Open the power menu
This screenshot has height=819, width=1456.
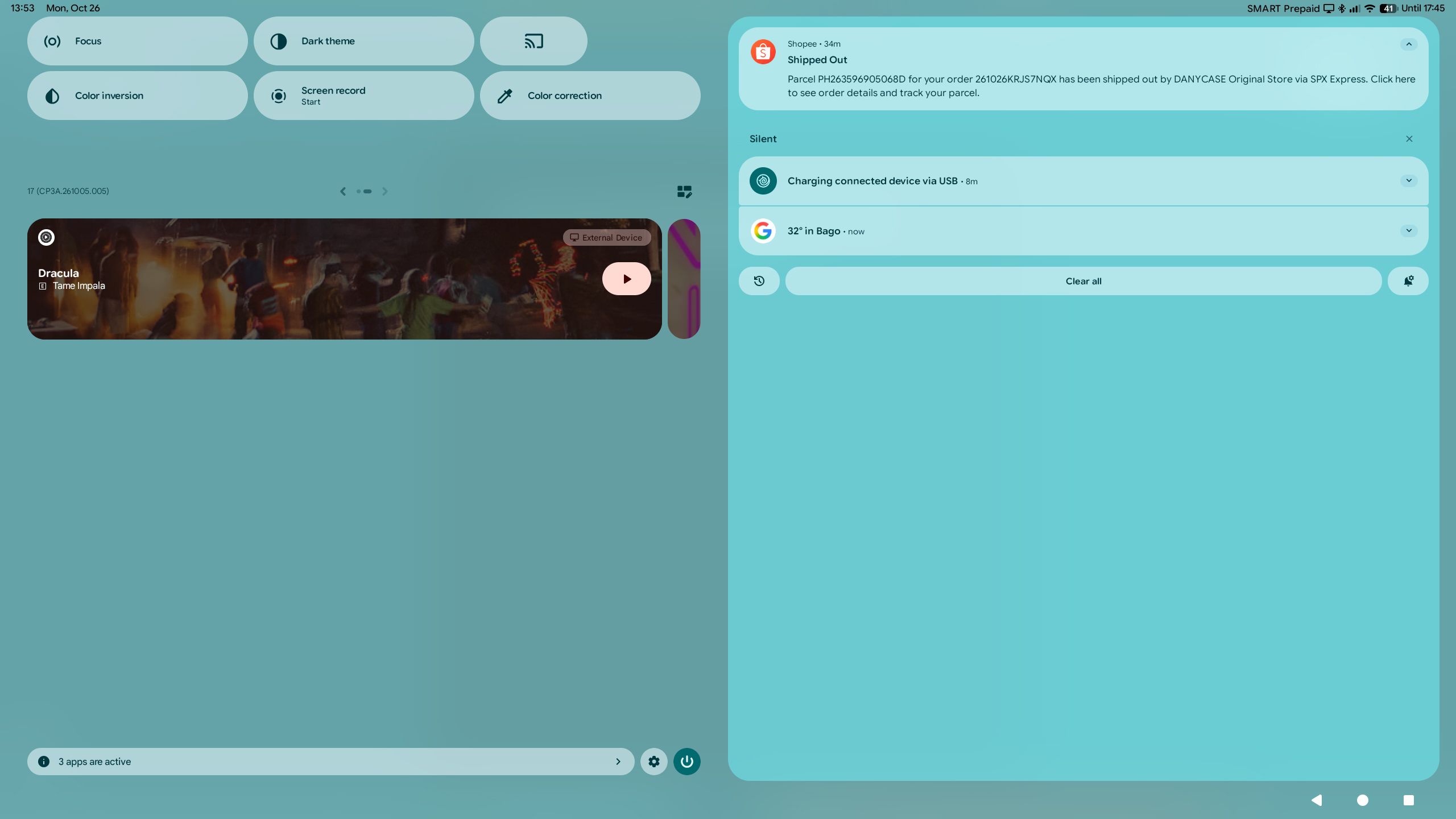[x=686, y=762]
